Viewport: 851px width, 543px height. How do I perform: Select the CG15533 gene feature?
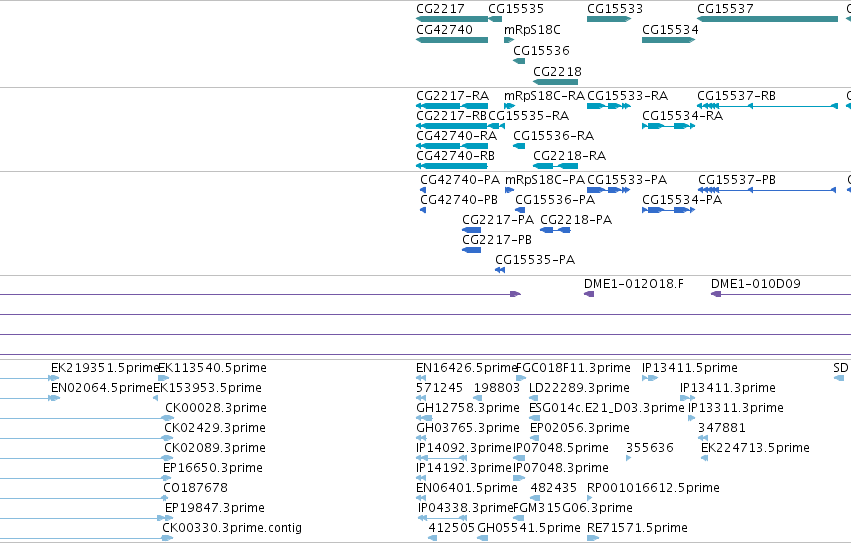tap(609, 19)
